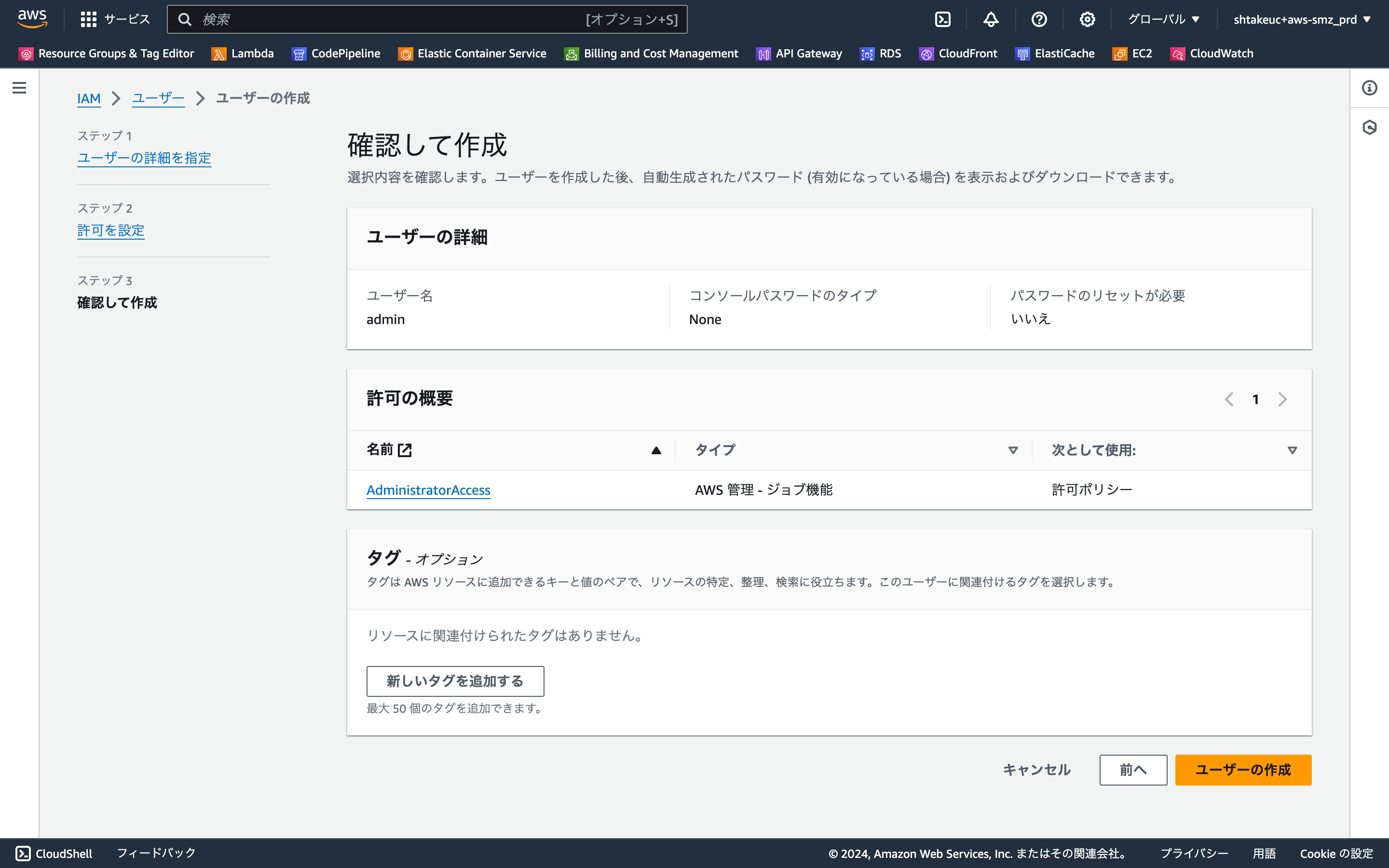The height and width of the screenshot is (868, 1389).
Task: Open the Lambda service shortcut
Action: 243,54
